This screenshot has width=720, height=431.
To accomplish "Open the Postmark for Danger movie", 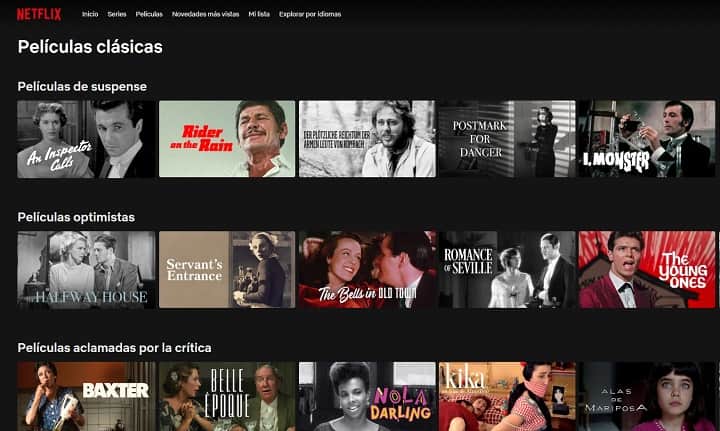I will (x=507, y=139).
